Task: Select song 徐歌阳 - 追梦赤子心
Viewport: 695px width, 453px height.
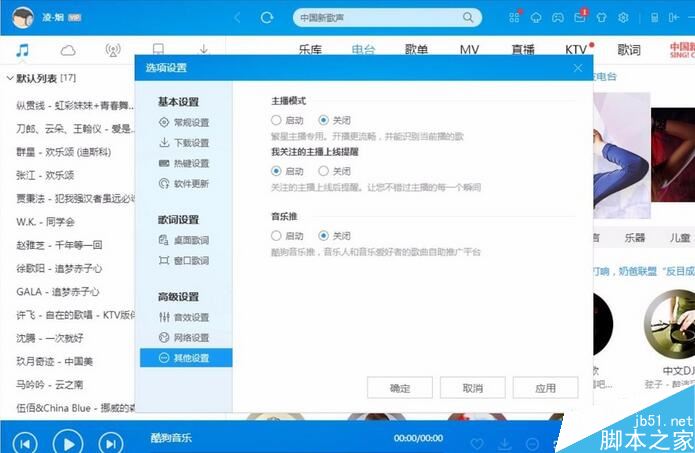Action: 59,269
